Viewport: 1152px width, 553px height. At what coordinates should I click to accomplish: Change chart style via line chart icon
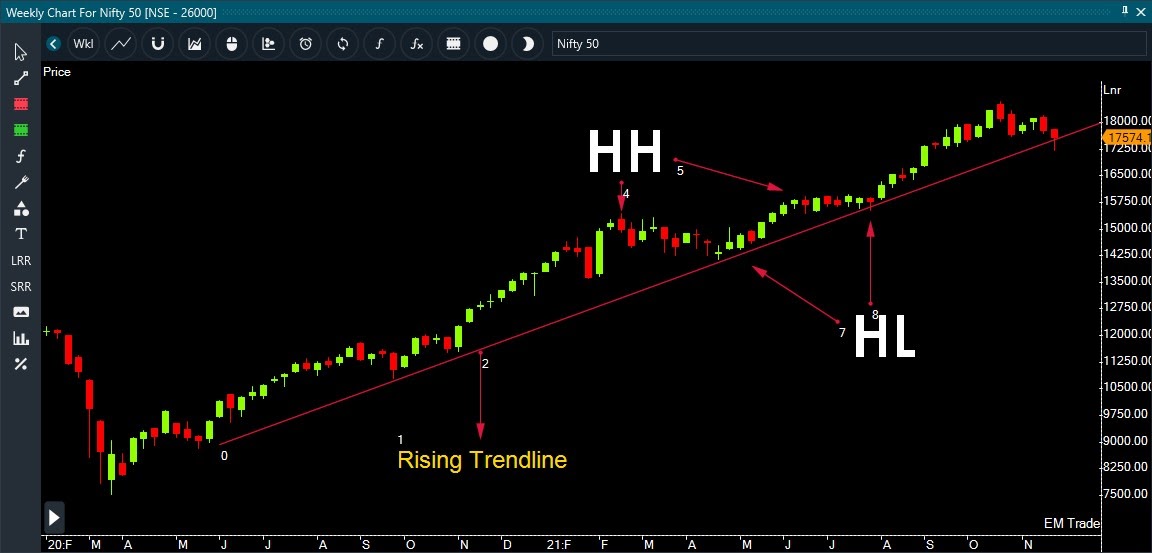(x=120, y=44)
